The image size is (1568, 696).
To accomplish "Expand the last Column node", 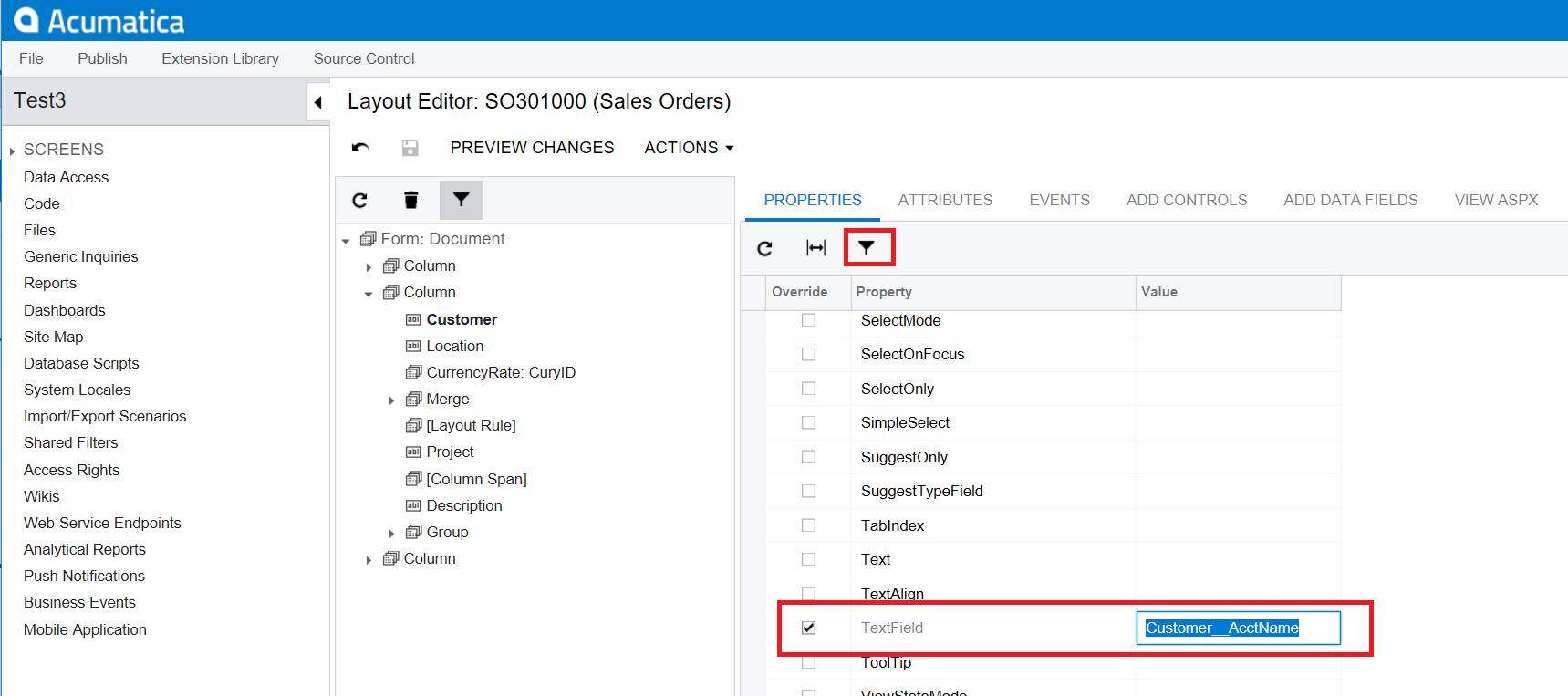I will point(369,560).
